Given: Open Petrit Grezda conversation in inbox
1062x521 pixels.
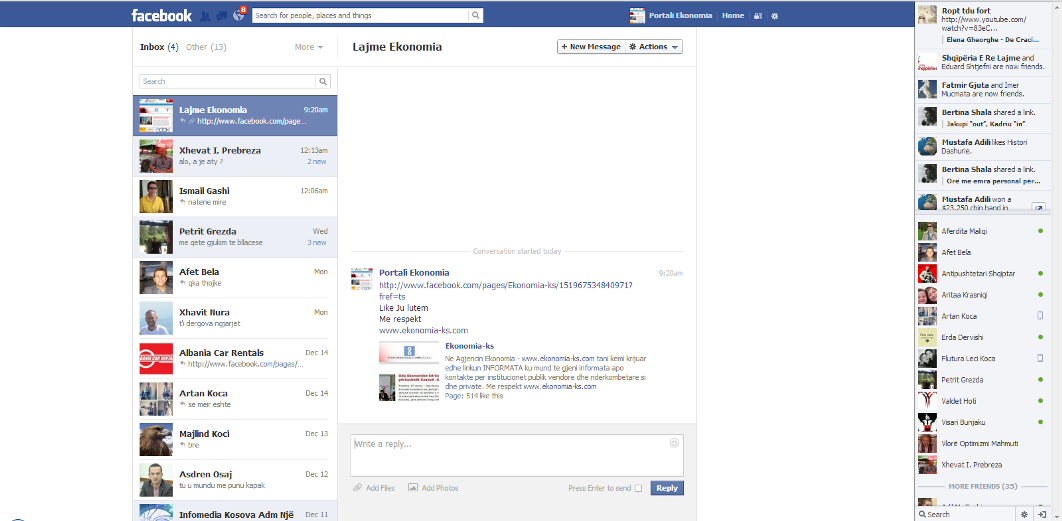Looking at the screenshot, I should [x=235, y=237].
